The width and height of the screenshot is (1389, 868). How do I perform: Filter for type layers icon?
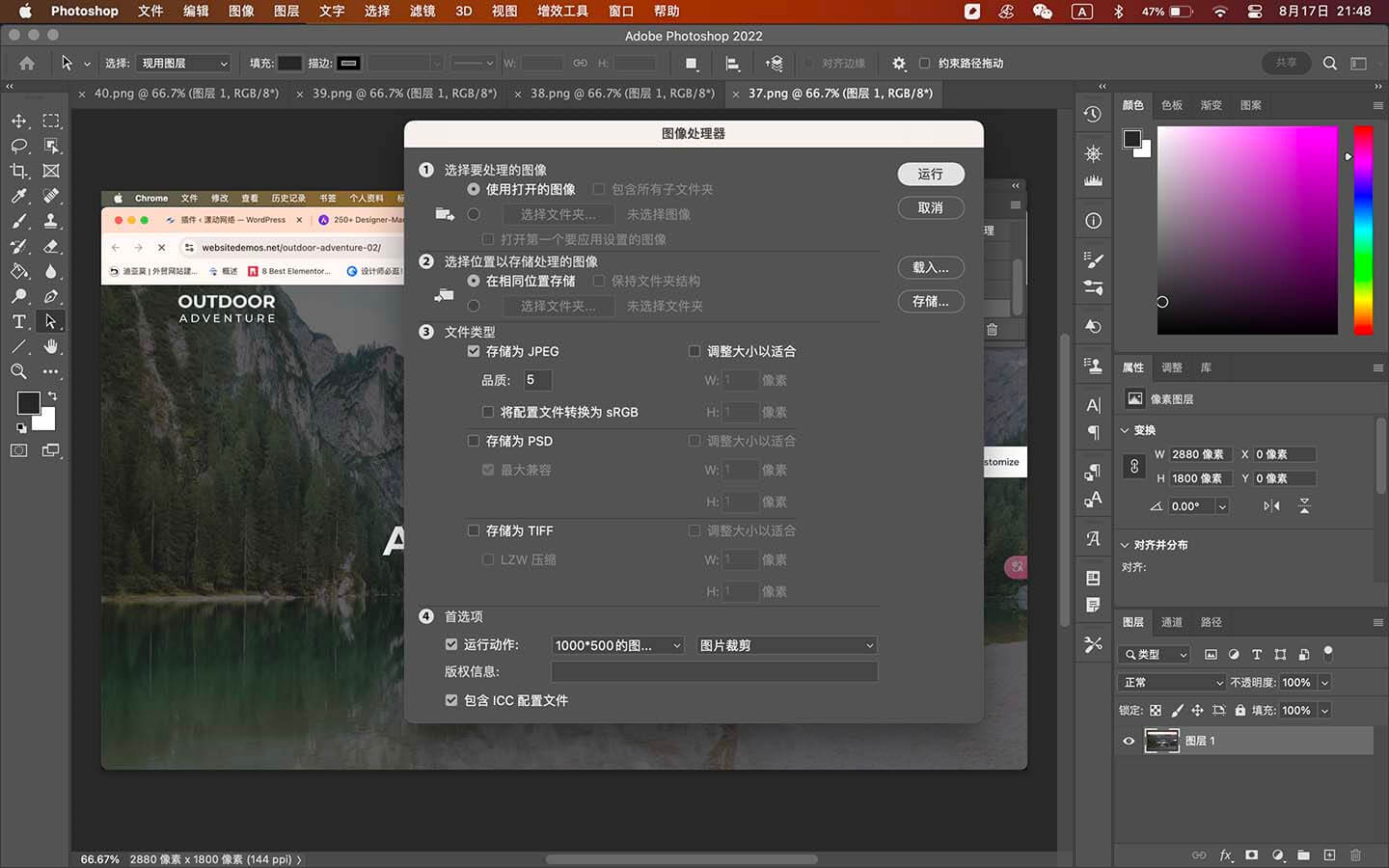pyautogui.click(x=1257, y=654)
